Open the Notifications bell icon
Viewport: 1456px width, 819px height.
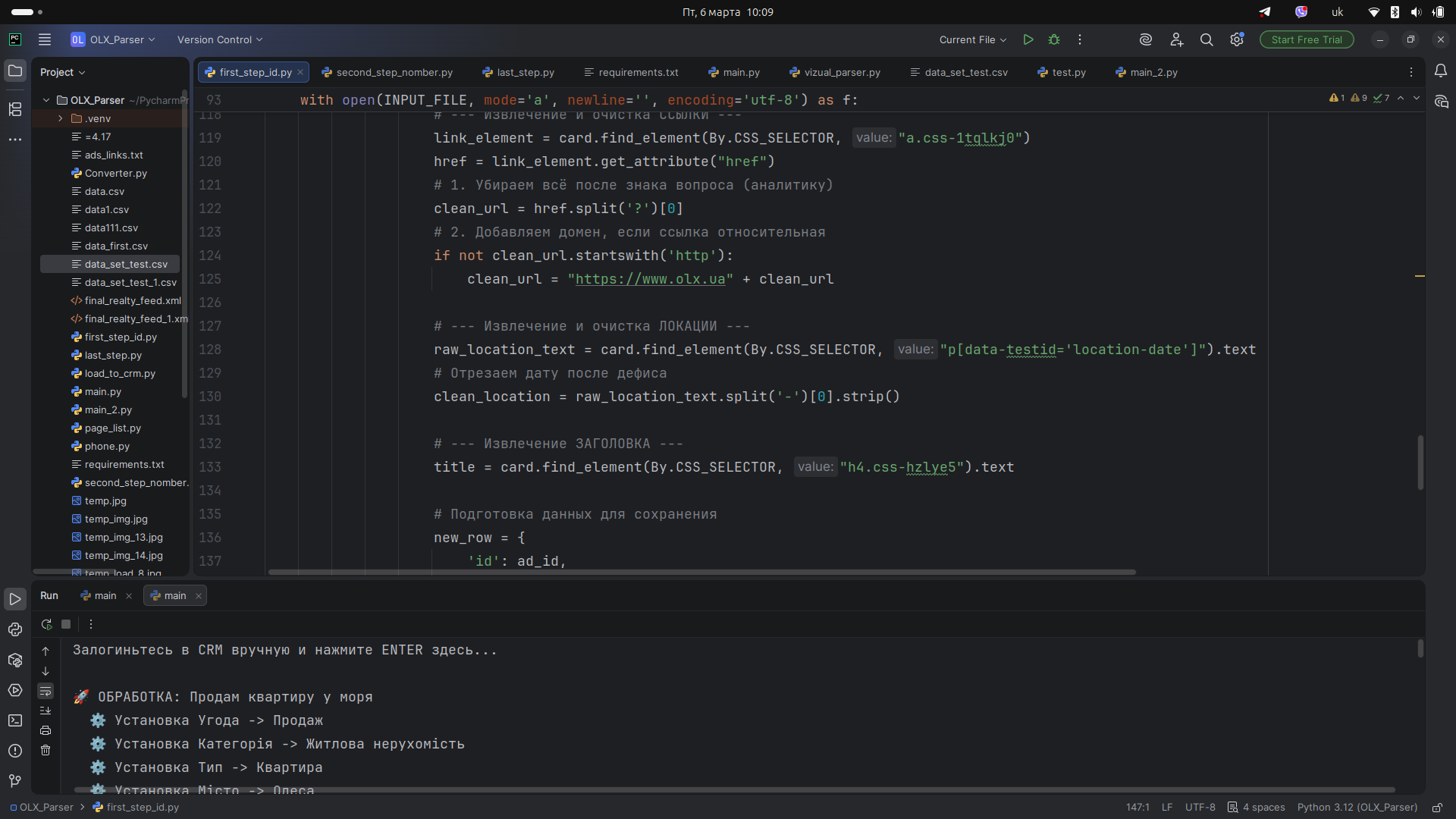pyautogui.click(x=1441, y=71)
